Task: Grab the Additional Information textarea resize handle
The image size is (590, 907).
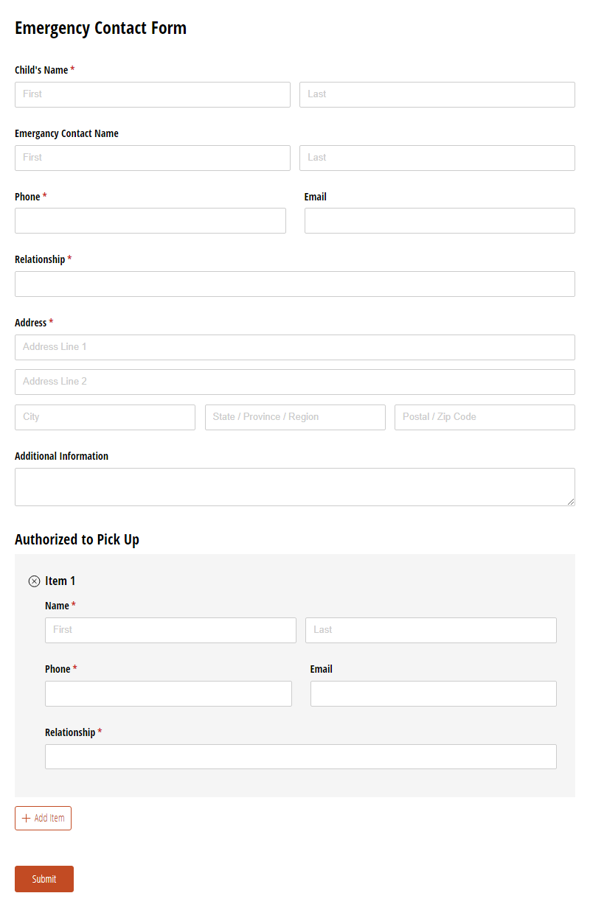Action: 571,502
